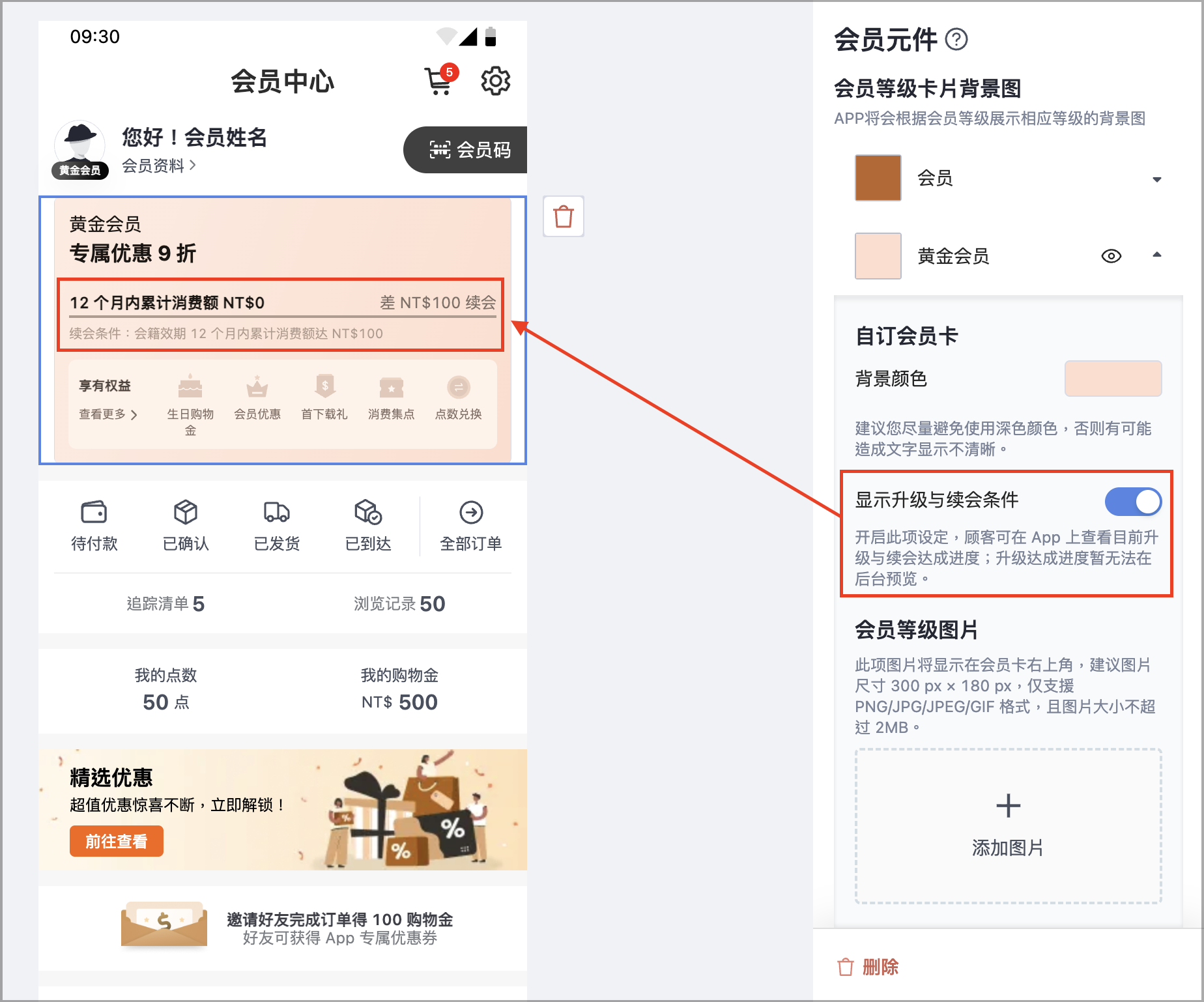Toggle 显示升级与续会条件 switch
The height and width of the screenshot is (1002, 1204).
1134,502
